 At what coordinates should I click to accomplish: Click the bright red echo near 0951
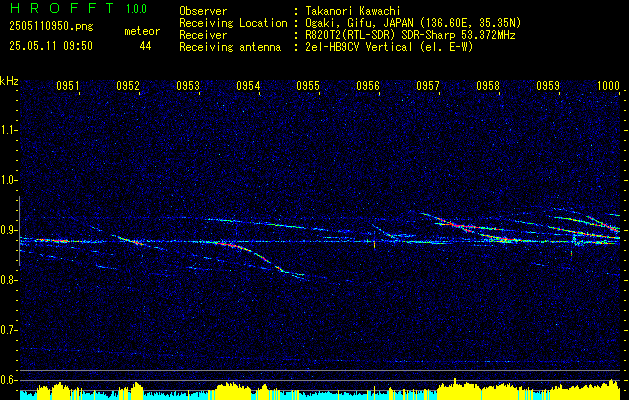click(56, 241)
